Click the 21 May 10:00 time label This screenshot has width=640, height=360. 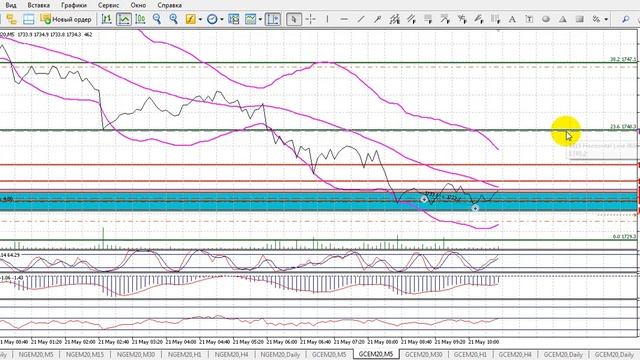(483, 342)
